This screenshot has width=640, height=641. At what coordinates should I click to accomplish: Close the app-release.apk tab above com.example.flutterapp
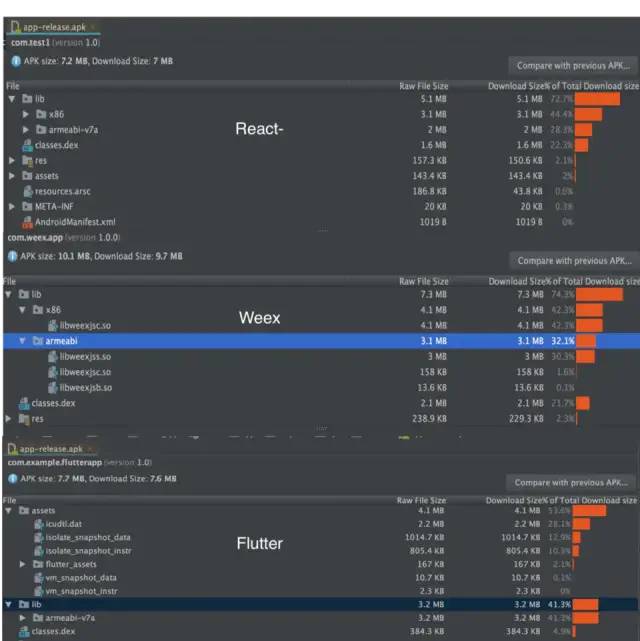pyautogui.click(x=90, y=449)
